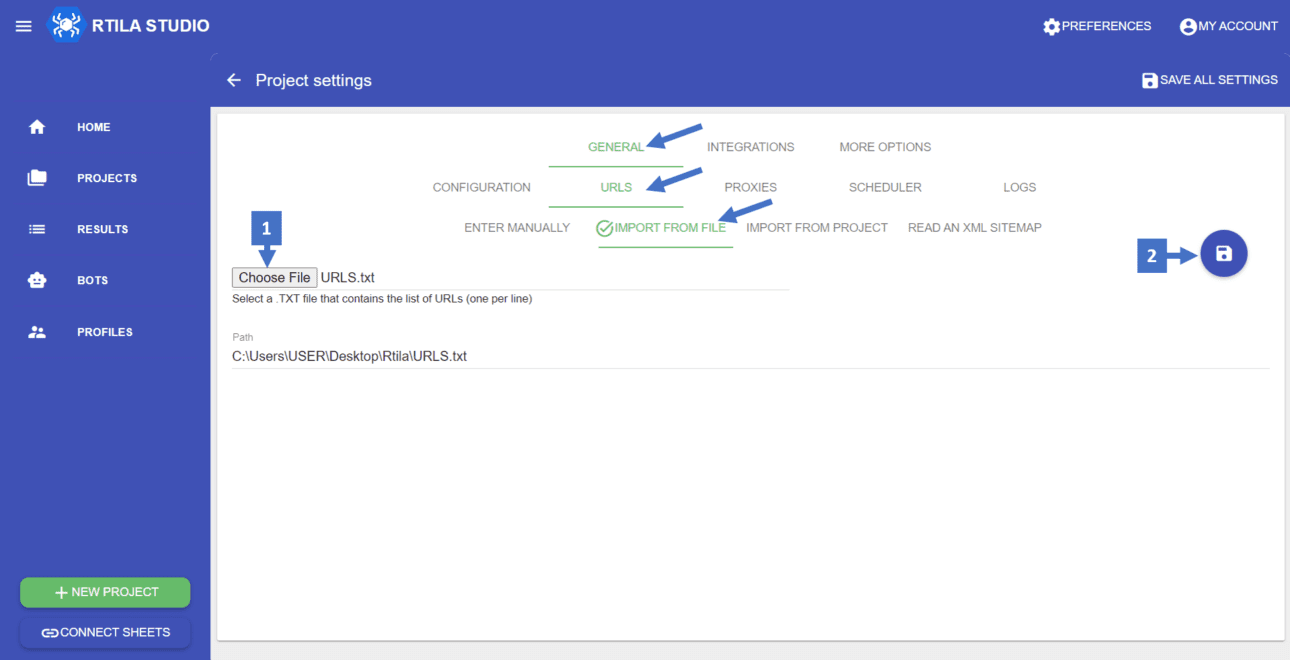Click the 'Select a .TXT file' hint text
1290x660 pixels.
[x=382, y=299]
